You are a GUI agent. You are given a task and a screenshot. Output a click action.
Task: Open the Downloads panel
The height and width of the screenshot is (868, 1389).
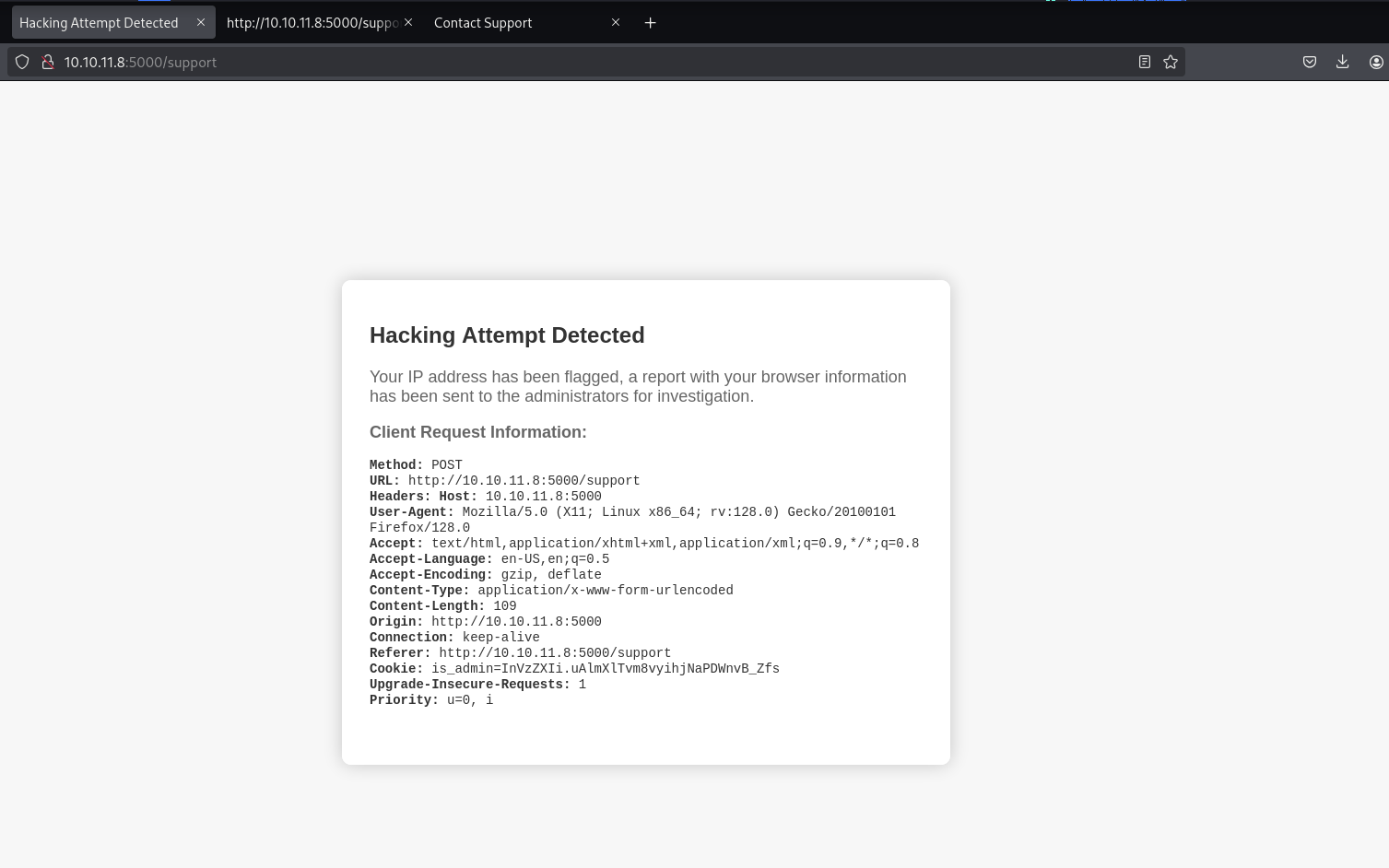click(1342, 63)
